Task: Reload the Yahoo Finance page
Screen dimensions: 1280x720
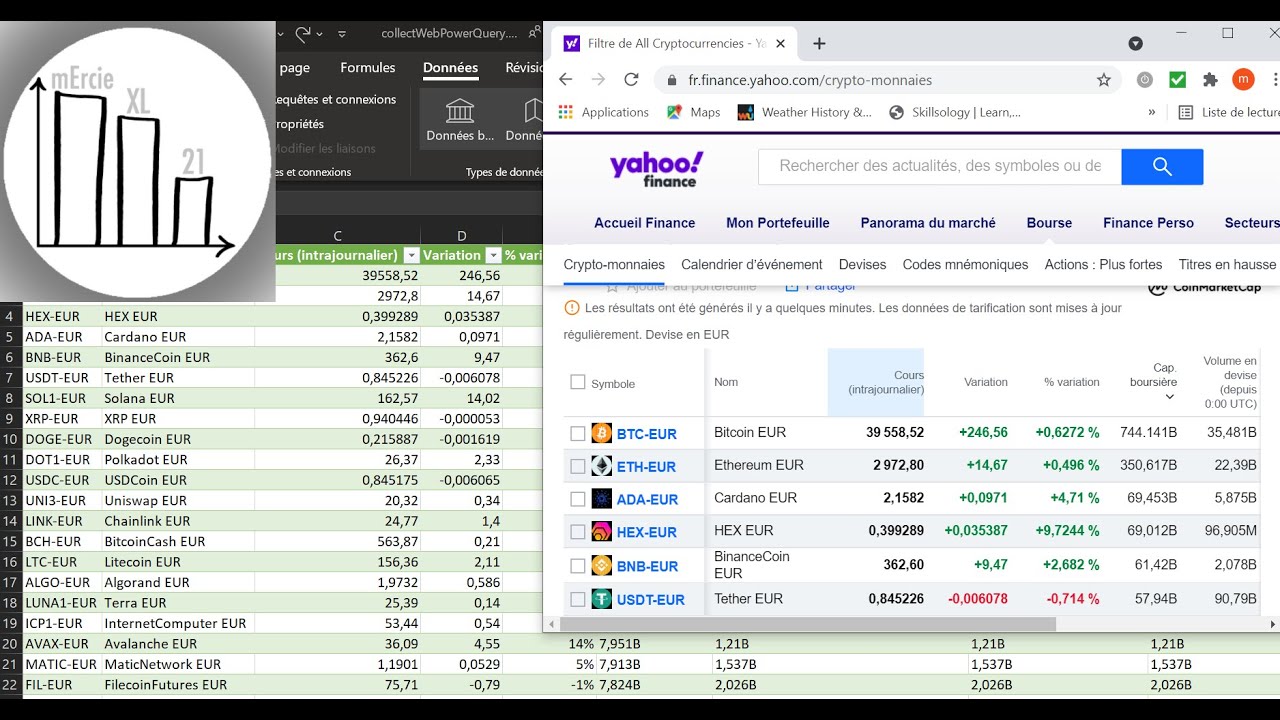Action: 631,80
